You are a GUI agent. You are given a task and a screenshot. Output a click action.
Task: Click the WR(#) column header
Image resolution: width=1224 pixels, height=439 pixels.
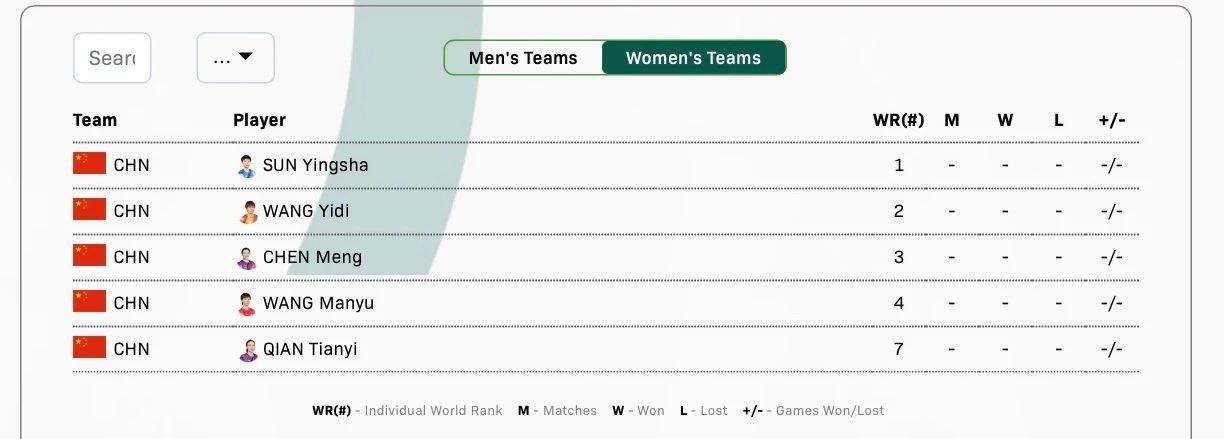898,120
